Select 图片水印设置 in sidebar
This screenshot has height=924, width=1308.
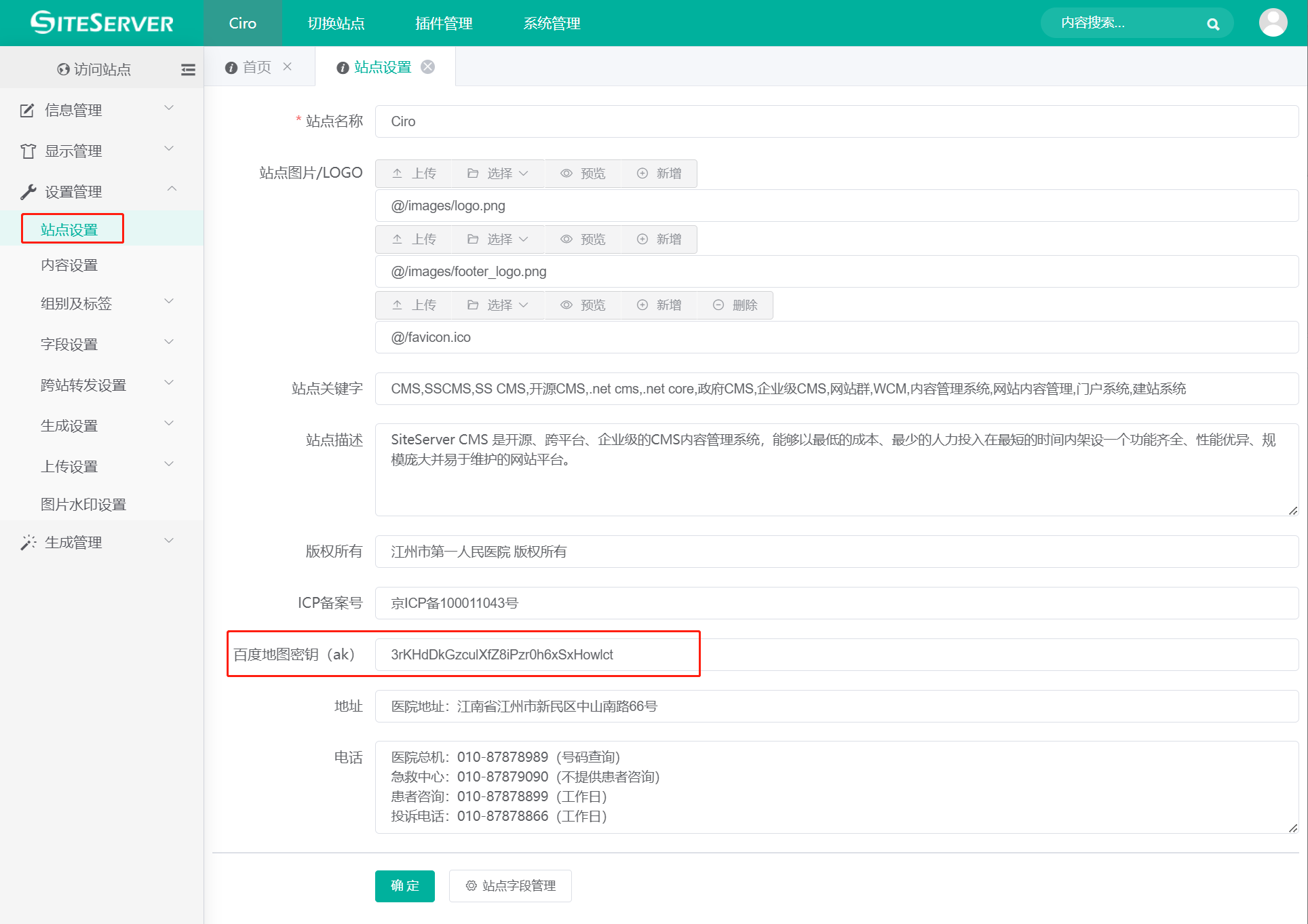coord(83,504)
